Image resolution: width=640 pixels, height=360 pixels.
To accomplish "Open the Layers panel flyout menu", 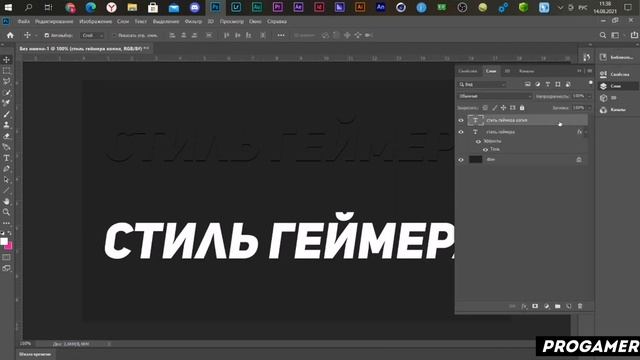I will click(589, 71).
